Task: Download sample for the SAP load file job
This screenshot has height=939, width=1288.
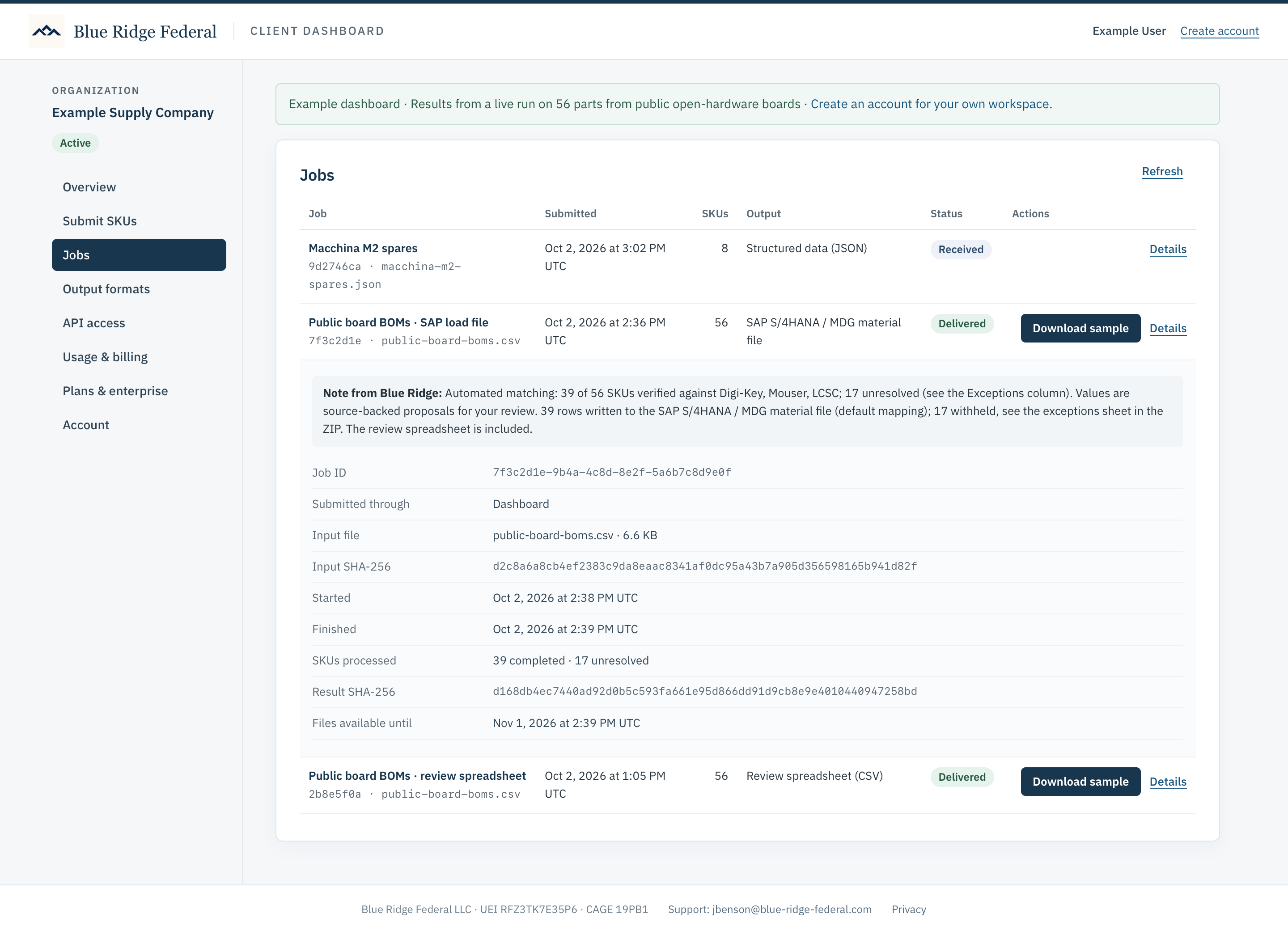Action: (1080, 329)
